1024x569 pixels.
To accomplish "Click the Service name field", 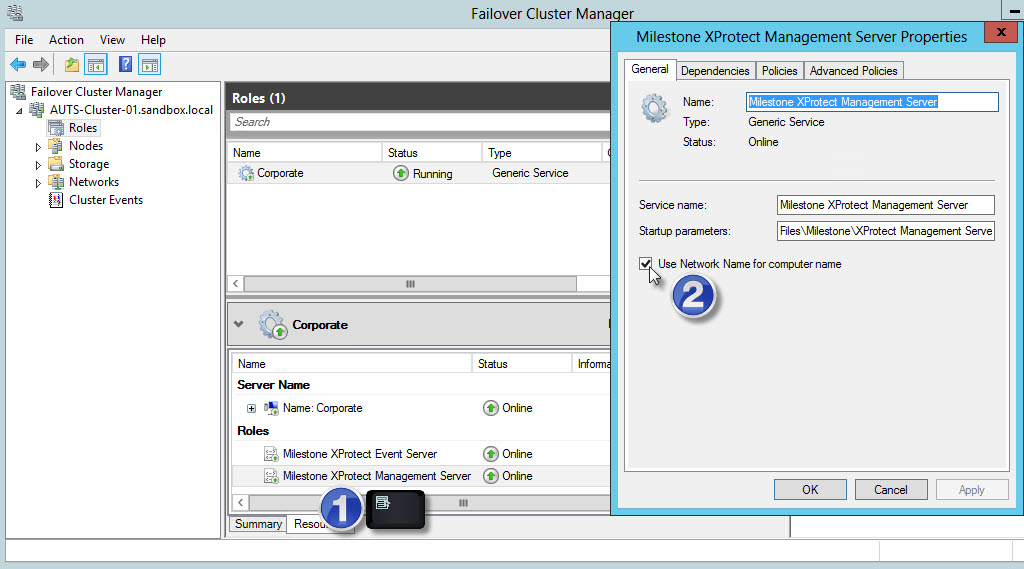I will (886, 205).
